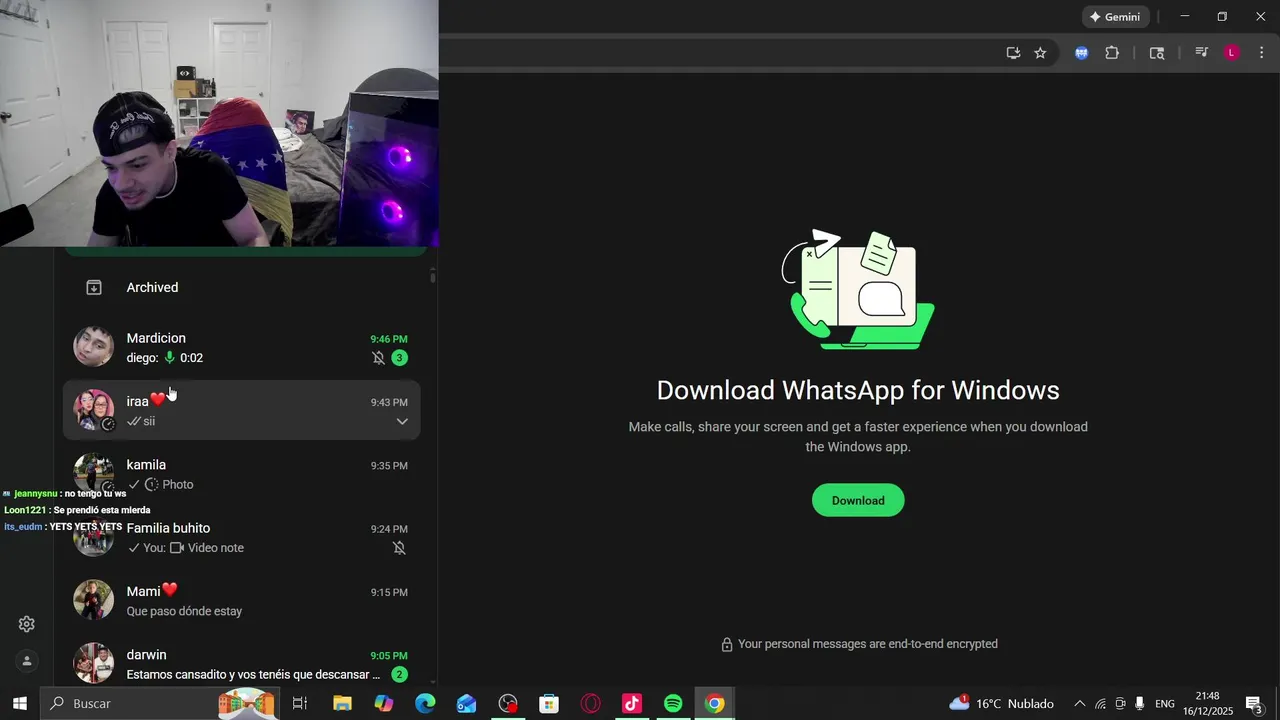
Task: Open the Mardicion chat
Action: click(x=241, y=347)
